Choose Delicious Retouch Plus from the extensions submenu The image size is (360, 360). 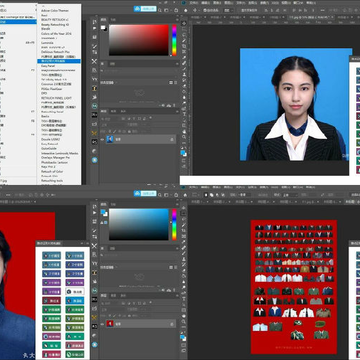click(x=55, y=52)
